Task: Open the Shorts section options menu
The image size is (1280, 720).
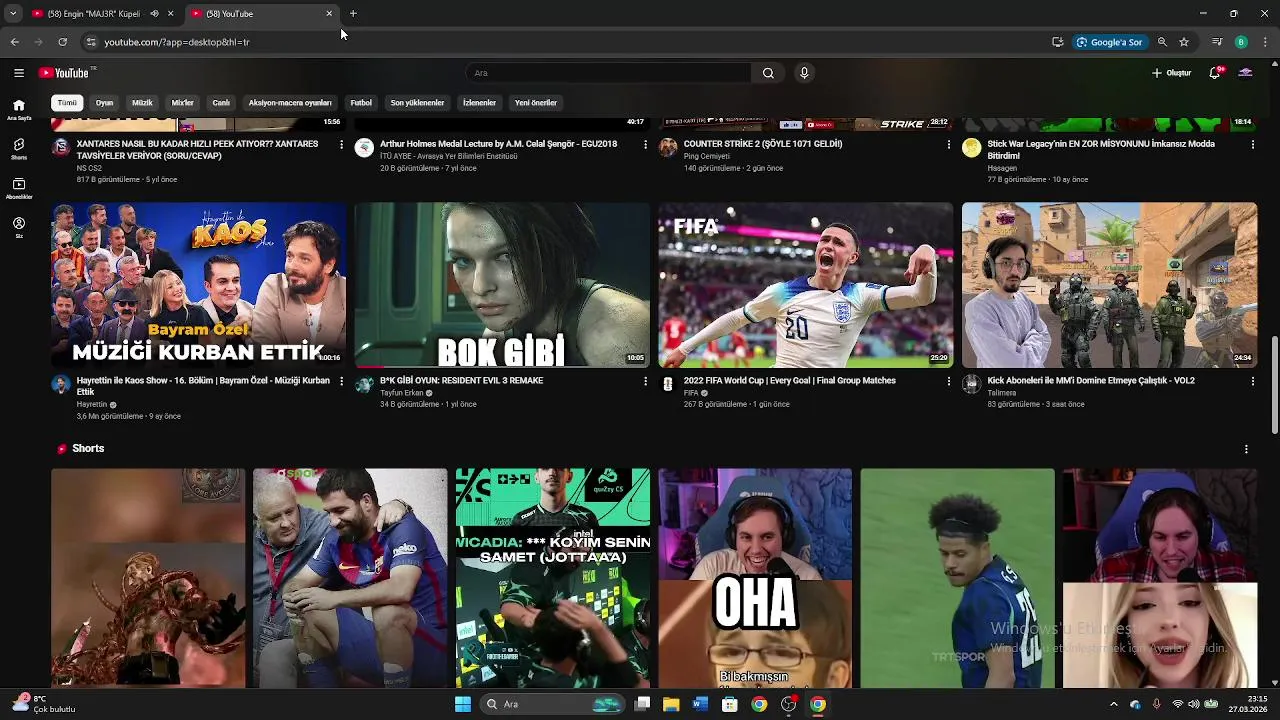Action: point(1246,449)
